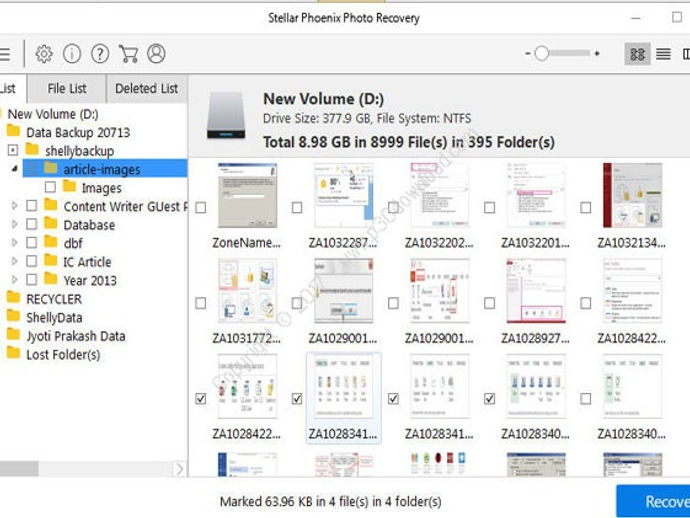Tick checkbox for ZoneName thumbnail
Viewport: 690px width, 518px height.
(x=201, y=207)
